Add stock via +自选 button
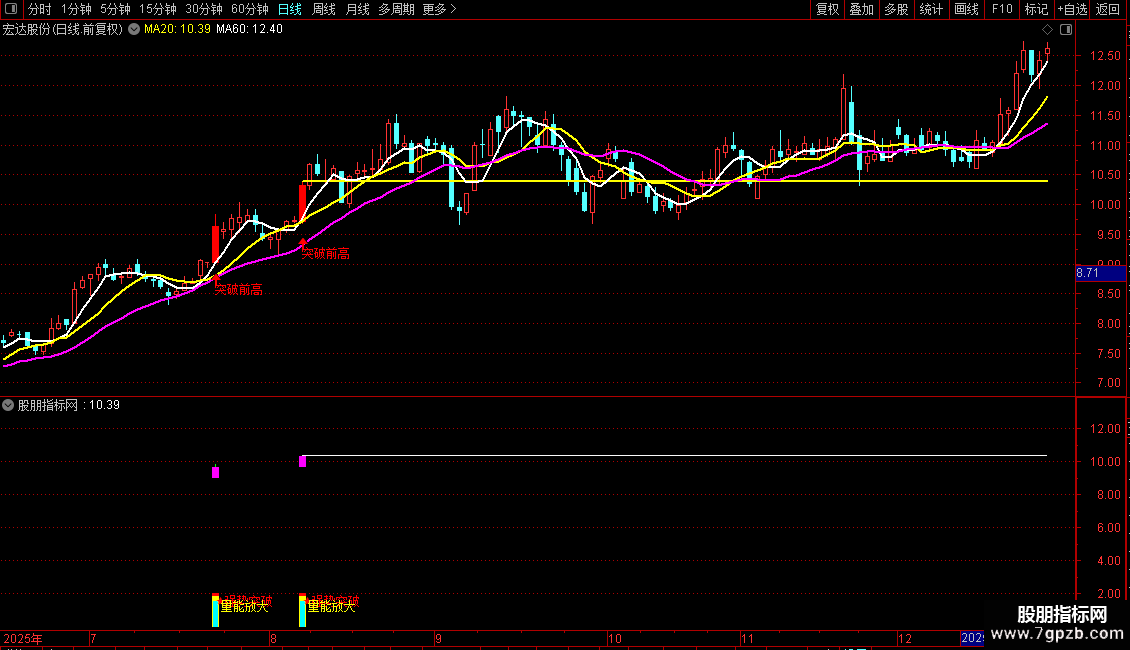The image size is (1130, 650). point(1072,9)
